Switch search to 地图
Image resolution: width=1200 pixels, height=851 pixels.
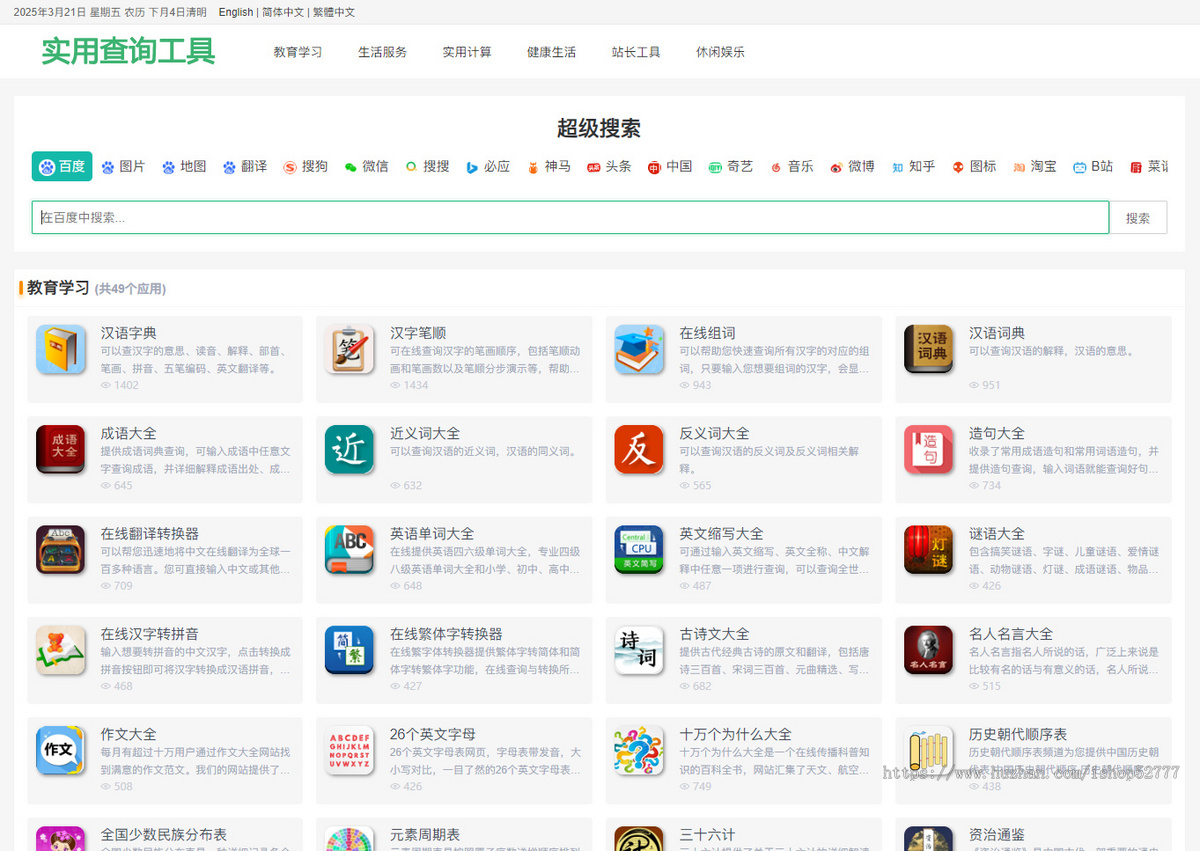tap(184, 167)
